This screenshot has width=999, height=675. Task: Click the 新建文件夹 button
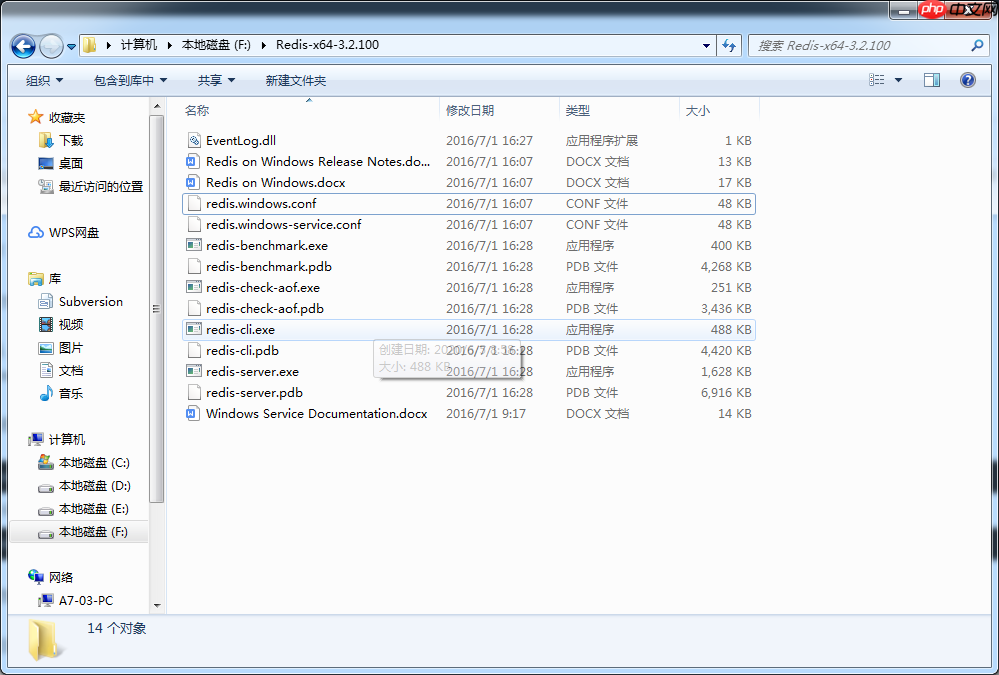pos(296,80)
